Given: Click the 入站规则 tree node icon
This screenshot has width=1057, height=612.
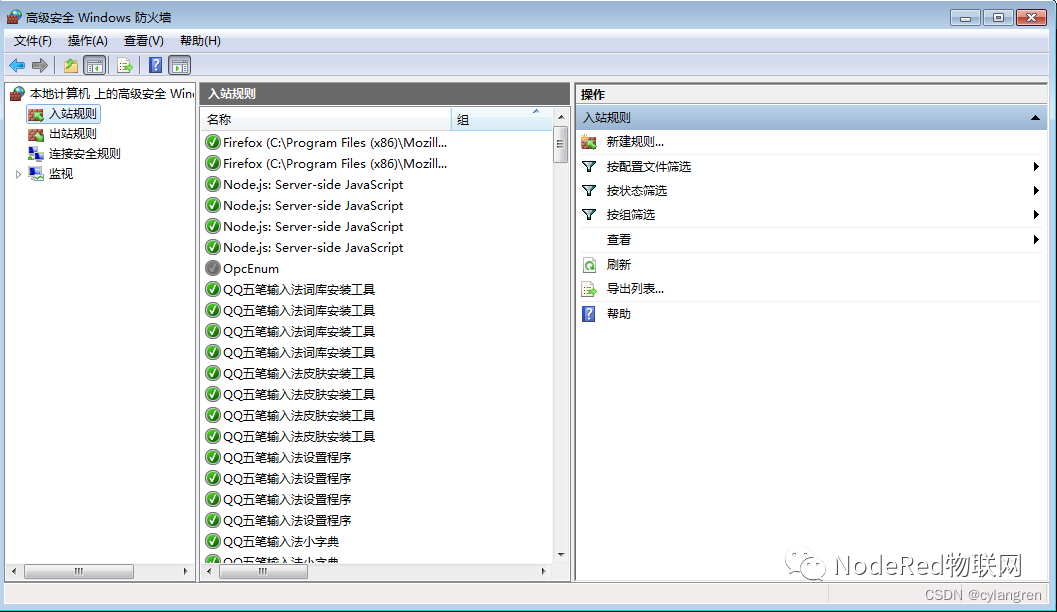Looking at the screenshot, I should pyautogui.click(x=36, y=115).
